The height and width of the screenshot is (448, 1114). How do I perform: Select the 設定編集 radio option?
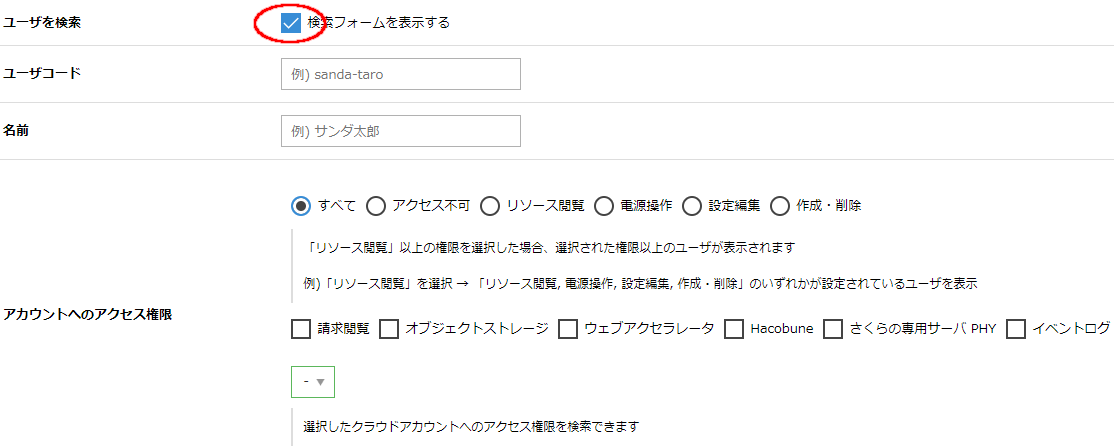(692, 206)
